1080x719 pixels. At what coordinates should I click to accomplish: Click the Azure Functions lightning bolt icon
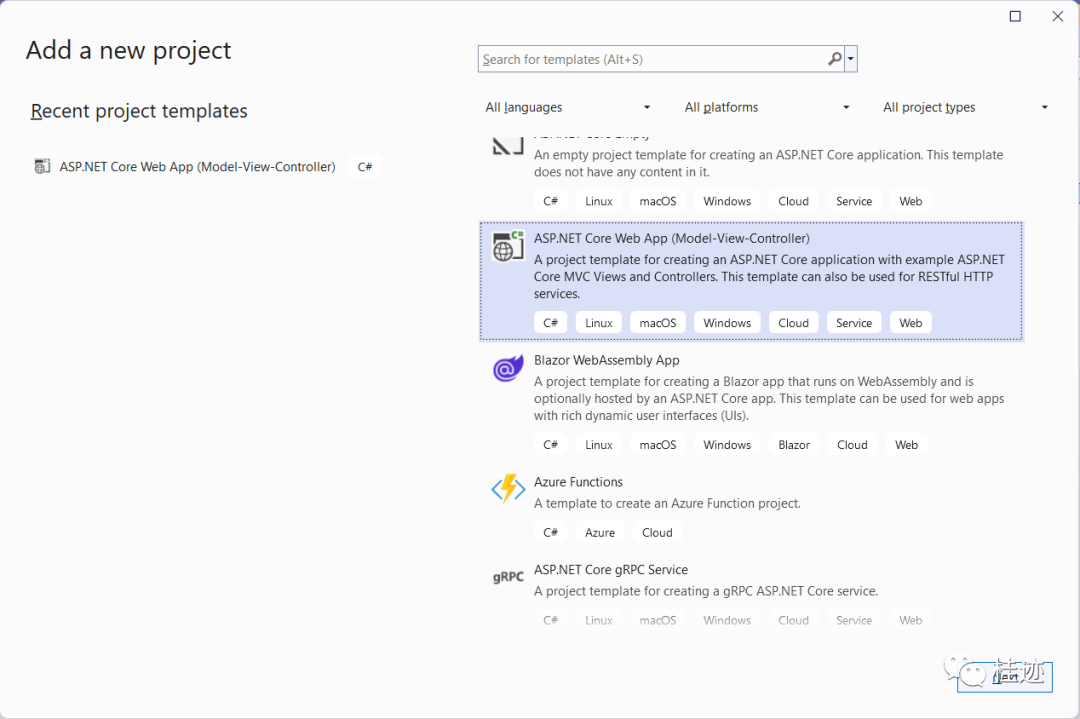(507, 489)
